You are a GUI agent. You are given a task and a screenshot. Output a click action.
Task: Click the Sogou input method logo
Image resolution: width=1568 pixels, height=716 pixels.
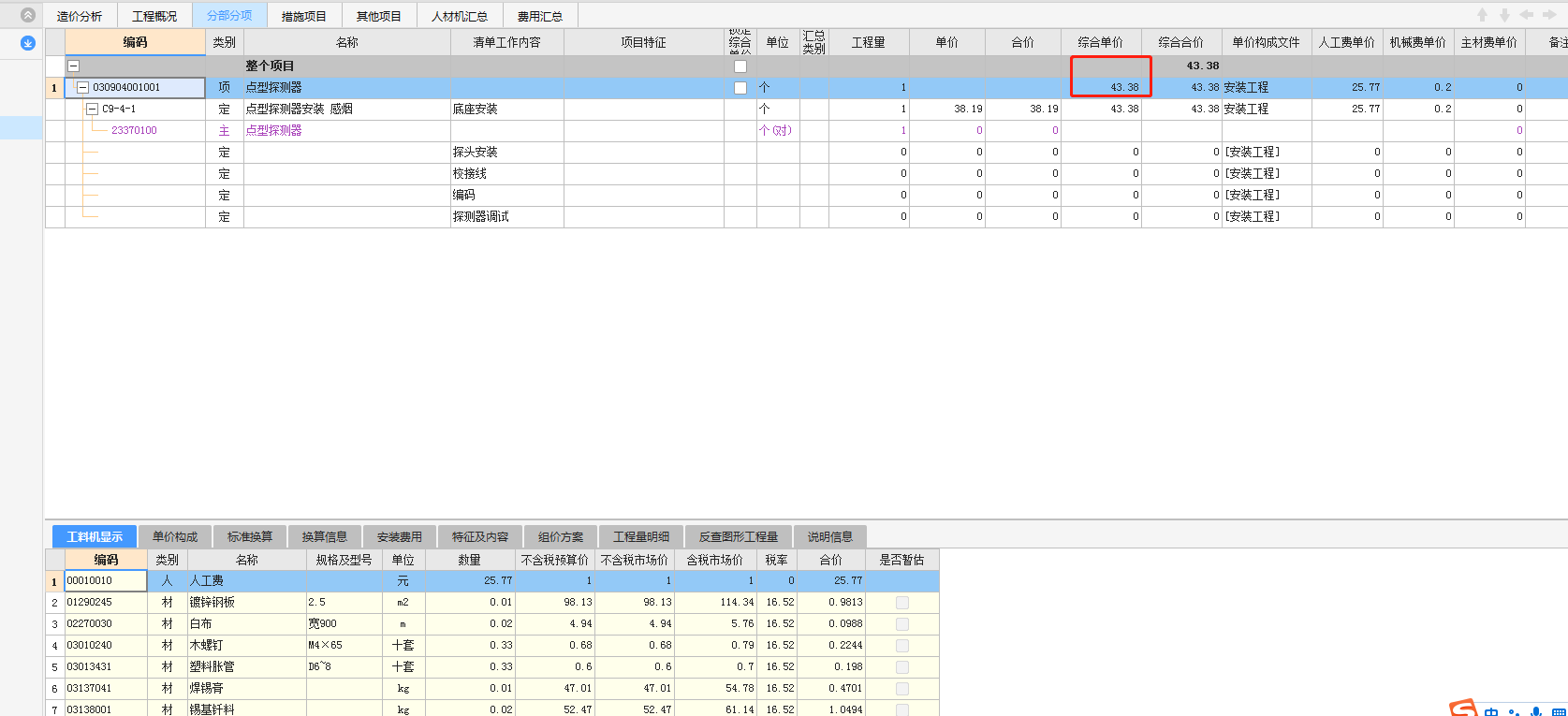[1463, 709]
